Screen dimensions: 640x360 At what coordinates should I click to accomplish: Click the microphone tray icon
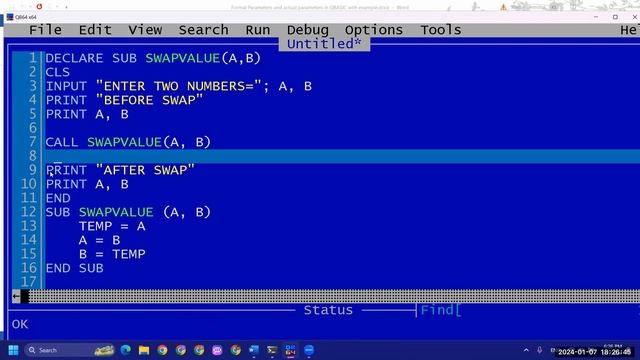coord(540,350)
